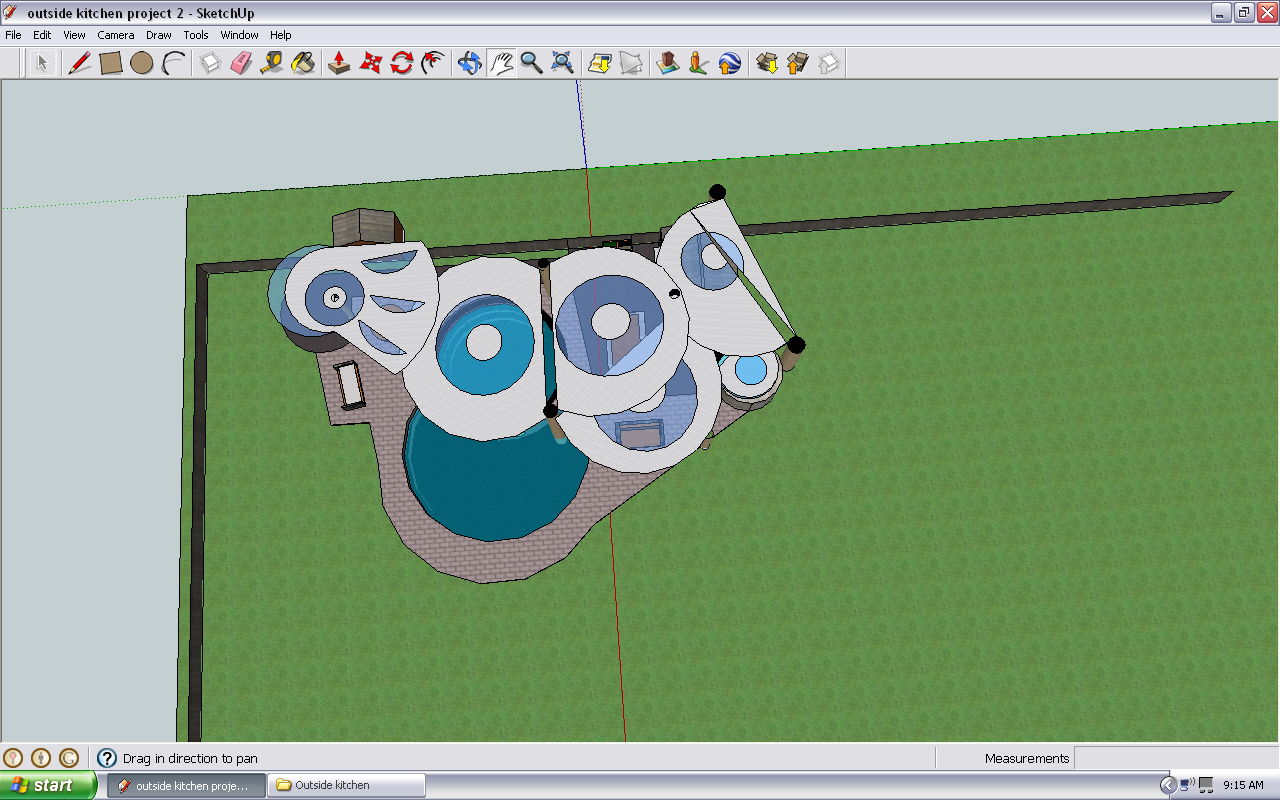Choose the Eraser tool
Image resolution: width=1280 pixels, height=800 pixels.
click(x=241, y=63)
